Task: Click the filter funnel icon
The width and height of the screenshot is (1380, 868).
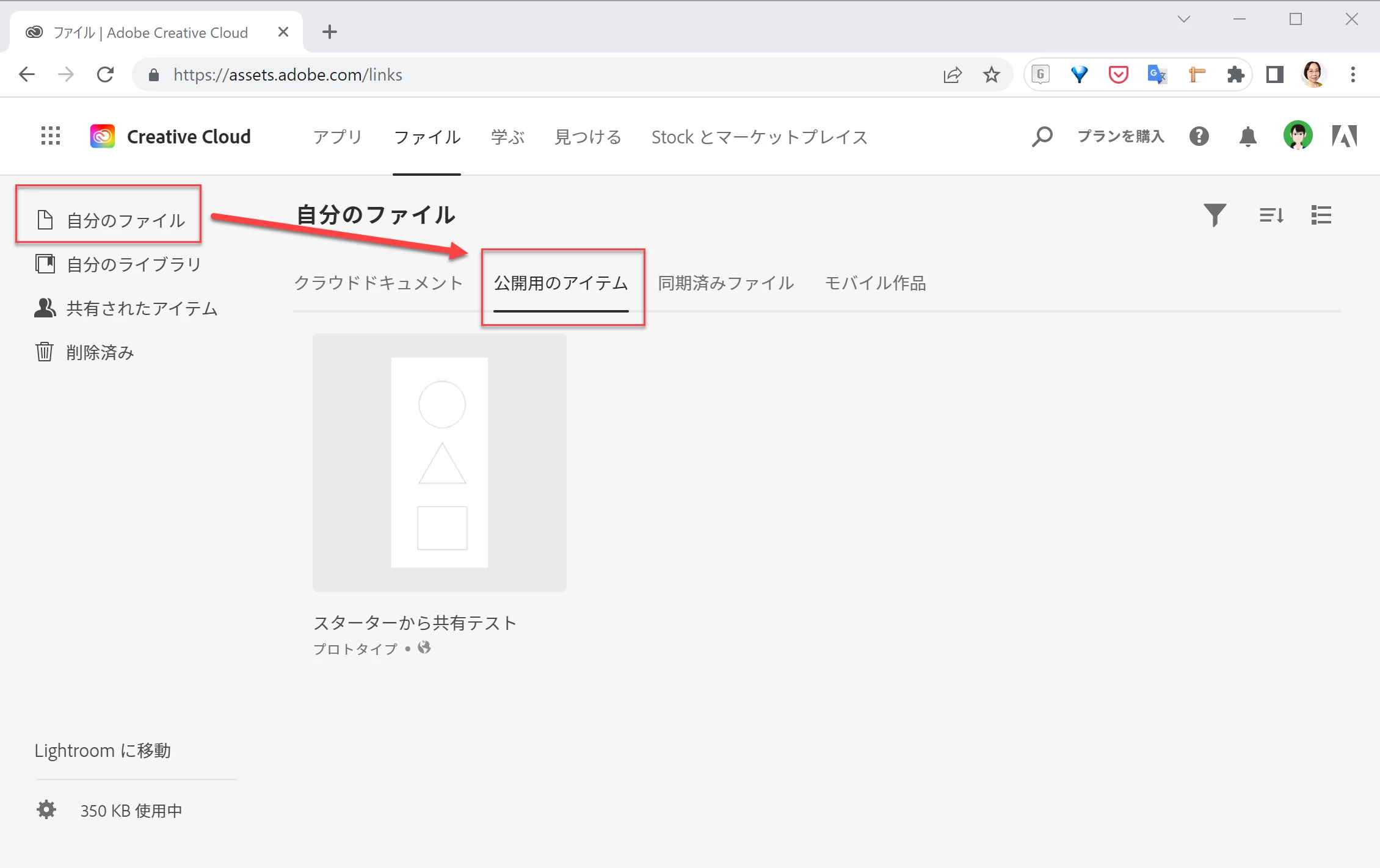Action: [1215, 215]
